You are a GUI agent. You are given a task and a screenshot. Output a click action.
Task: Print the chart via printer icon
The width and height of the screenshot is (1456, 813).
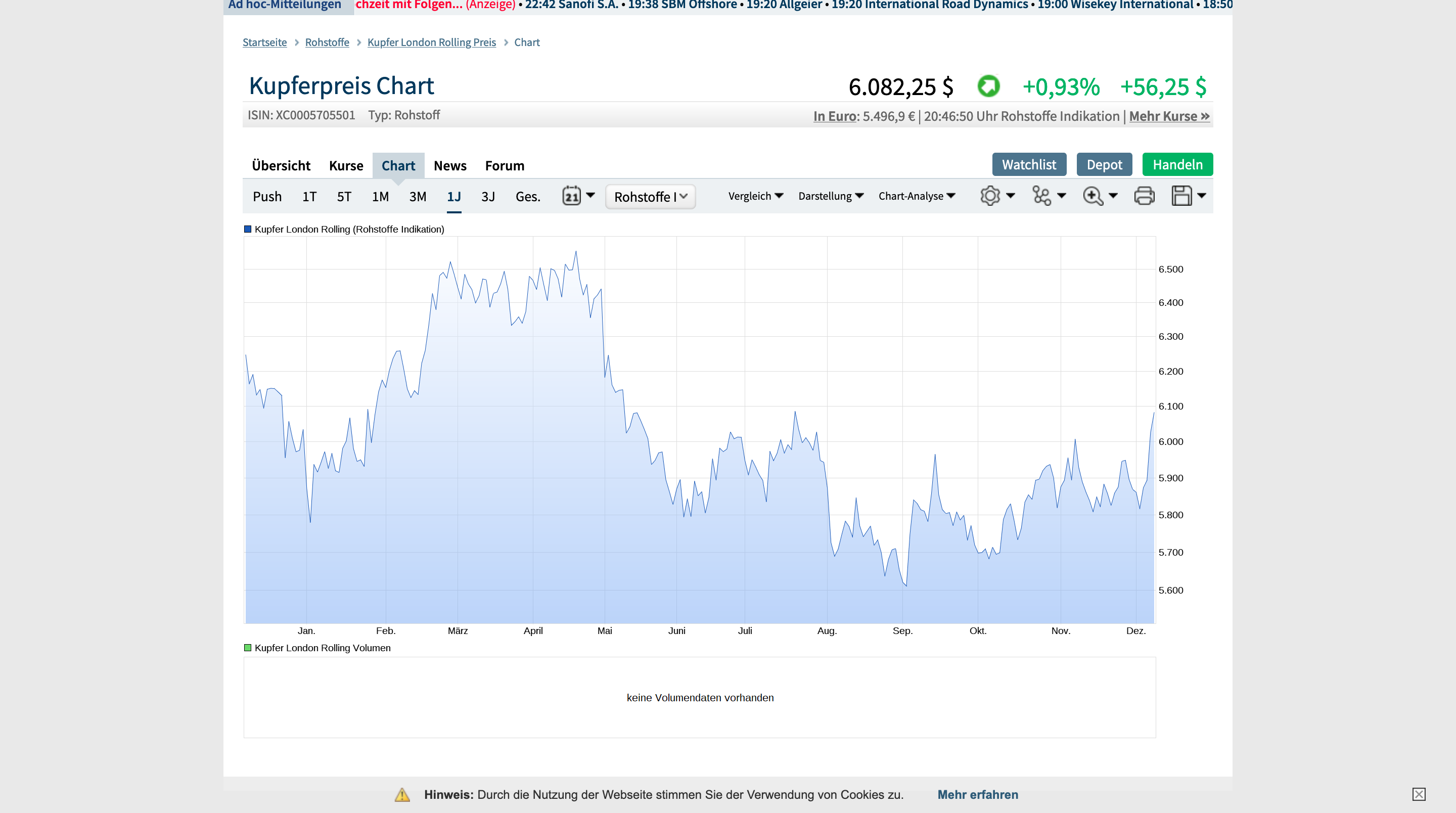[x=1144, y=196]
